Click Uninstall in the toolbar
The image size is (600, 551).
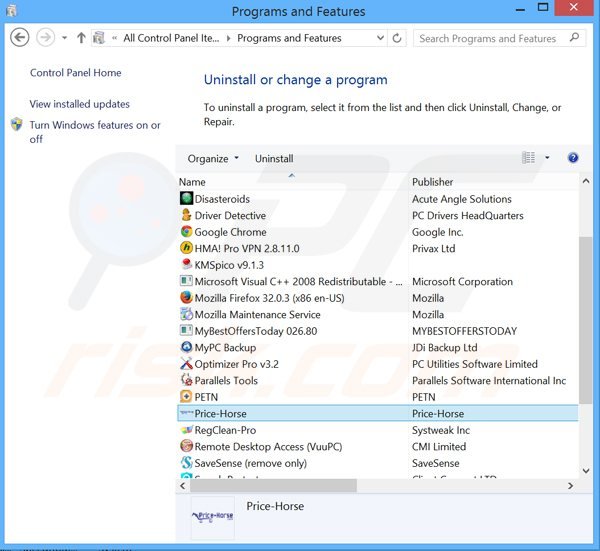click(274, 158)
